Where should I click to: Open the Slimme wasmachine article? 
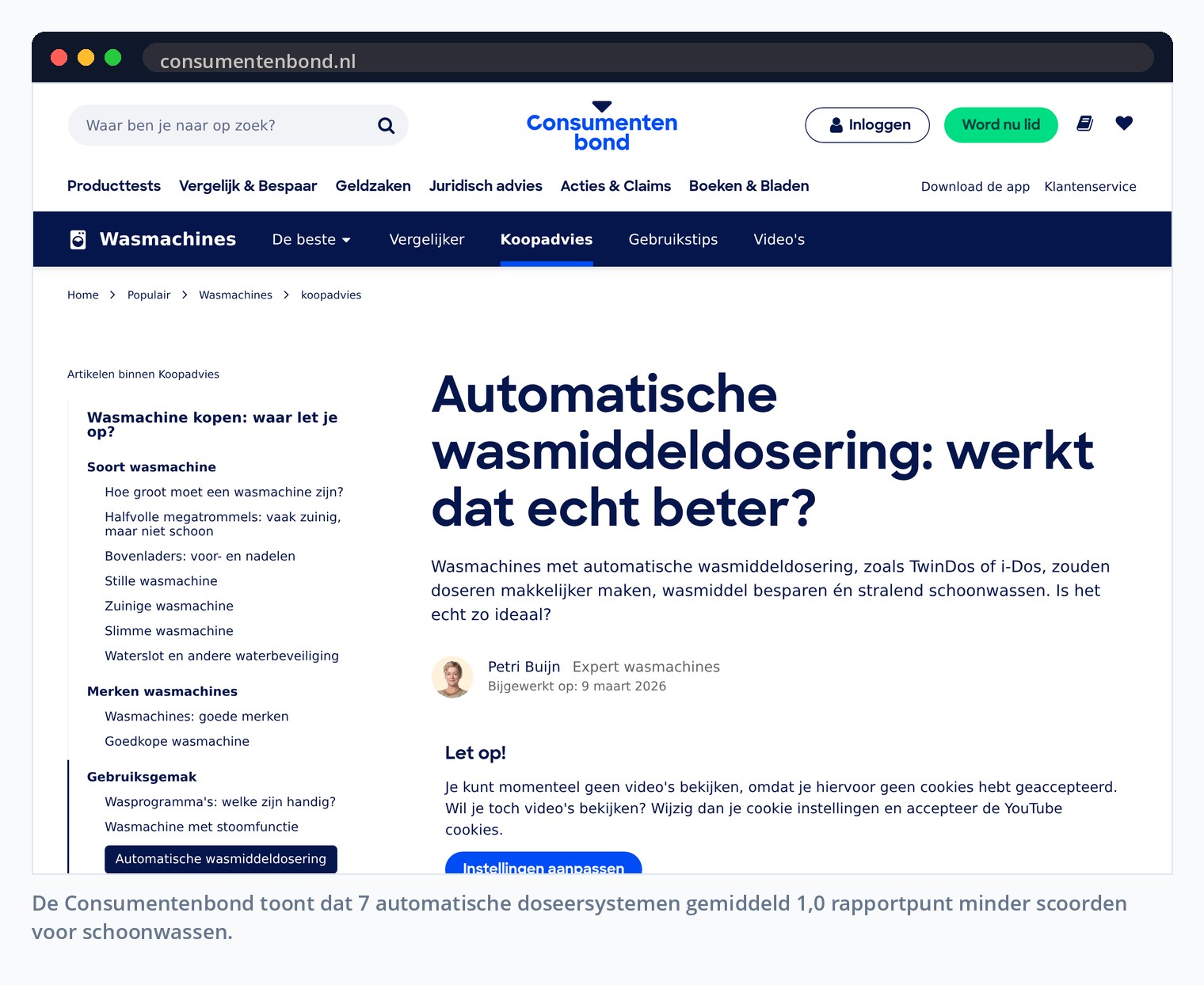pyautogui.click(x=169, y=631)
